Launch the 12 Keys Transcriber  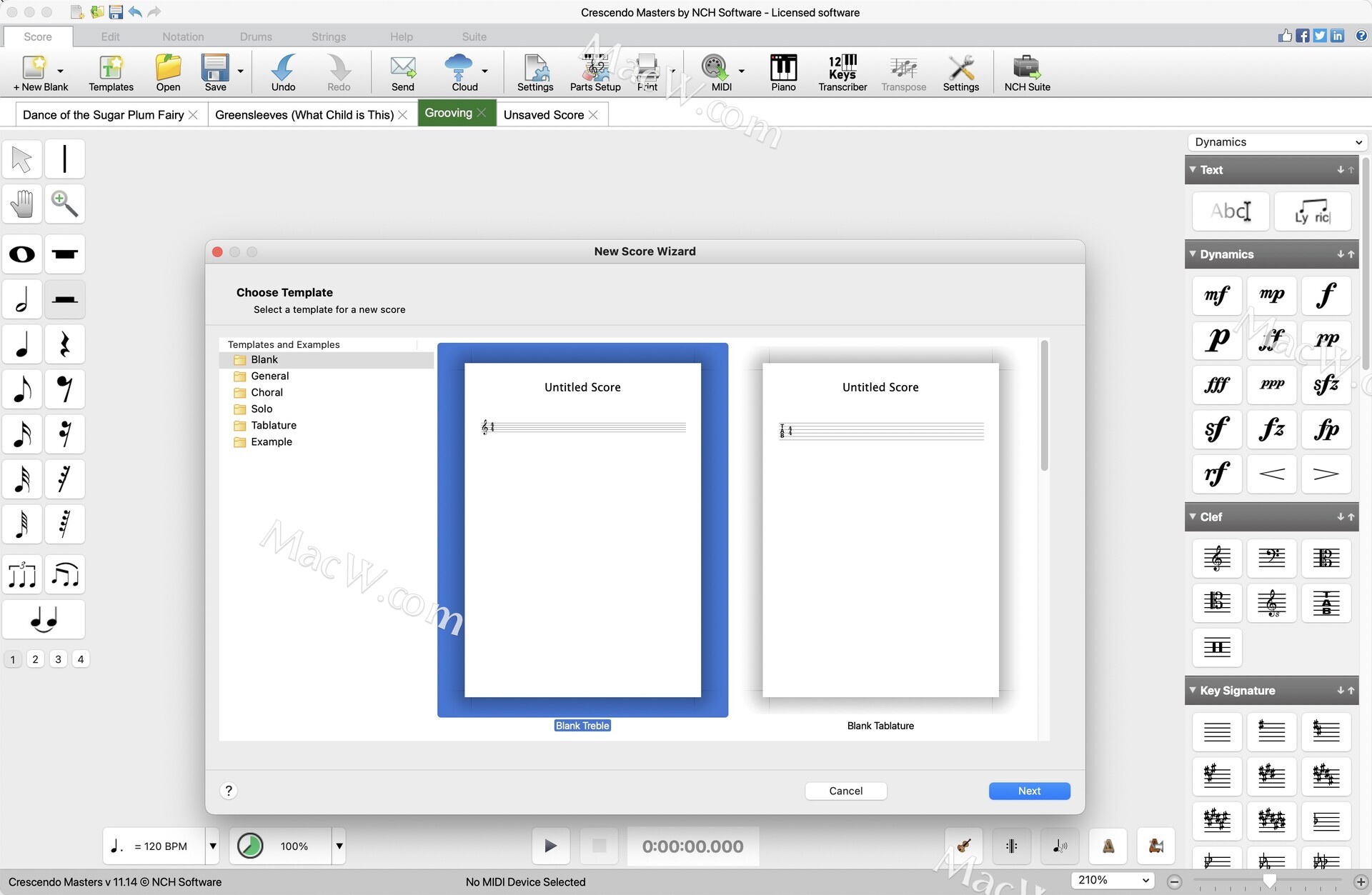(842, 73)
